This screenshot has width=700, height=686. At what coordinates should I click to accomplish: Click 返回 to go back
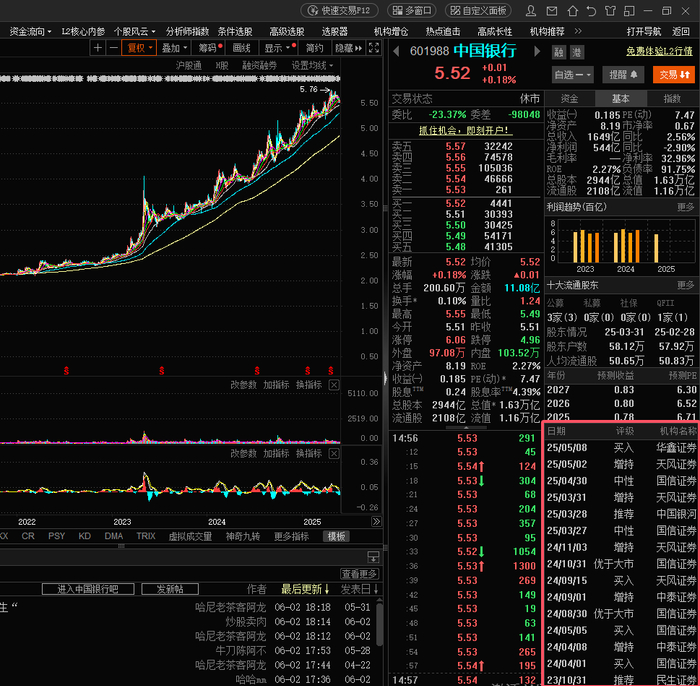pyautogui.click(x=681, y=32)
